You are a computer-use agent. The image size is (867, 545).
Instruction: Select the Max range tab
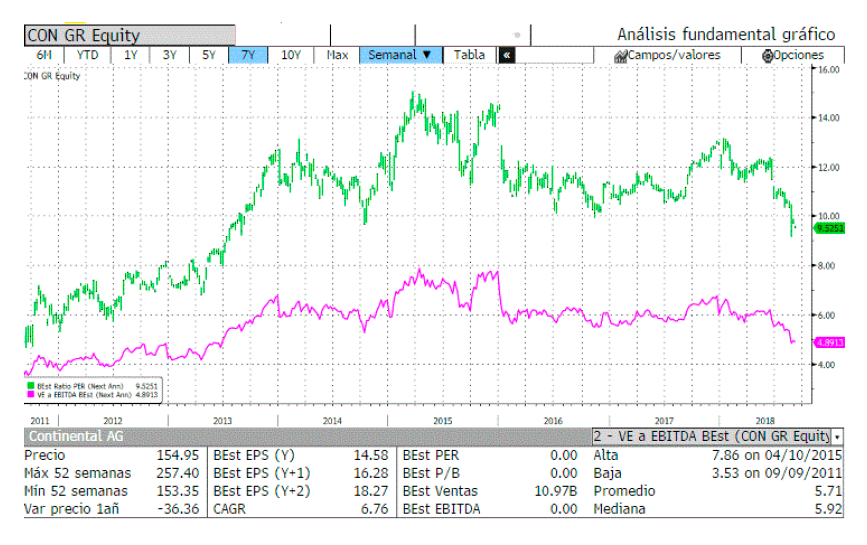[337, 55]
